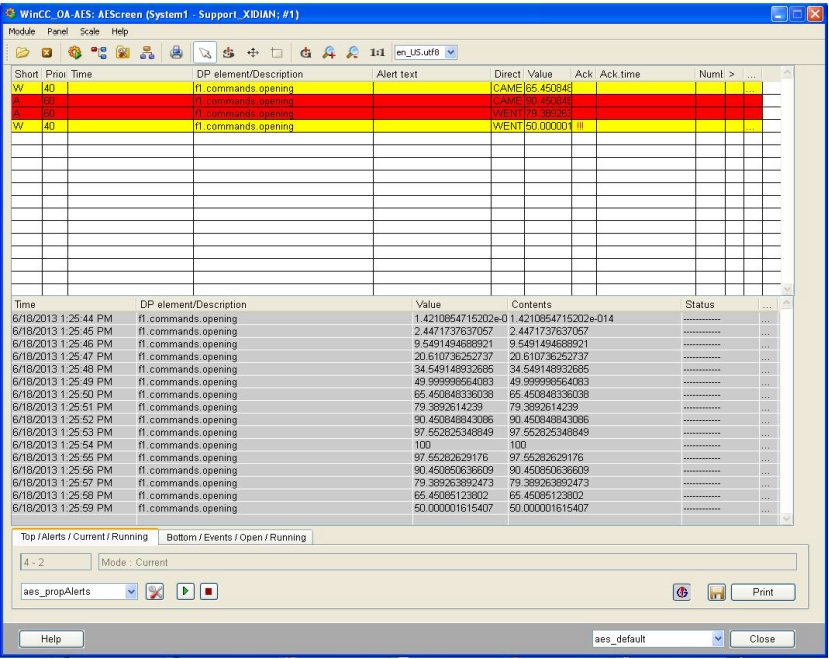
Task: Click the open folder icon in toolbar
Action: 20,51
